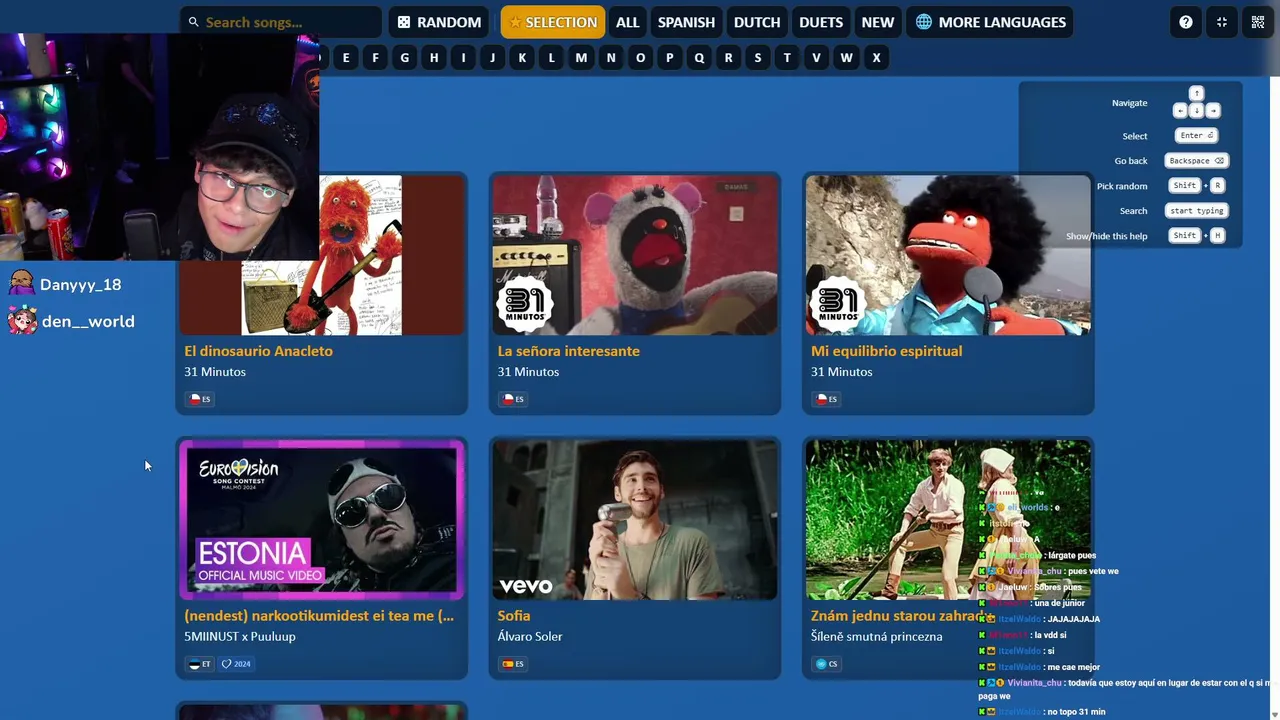Open the La señora interesante thumbnail

coord(635,255)
